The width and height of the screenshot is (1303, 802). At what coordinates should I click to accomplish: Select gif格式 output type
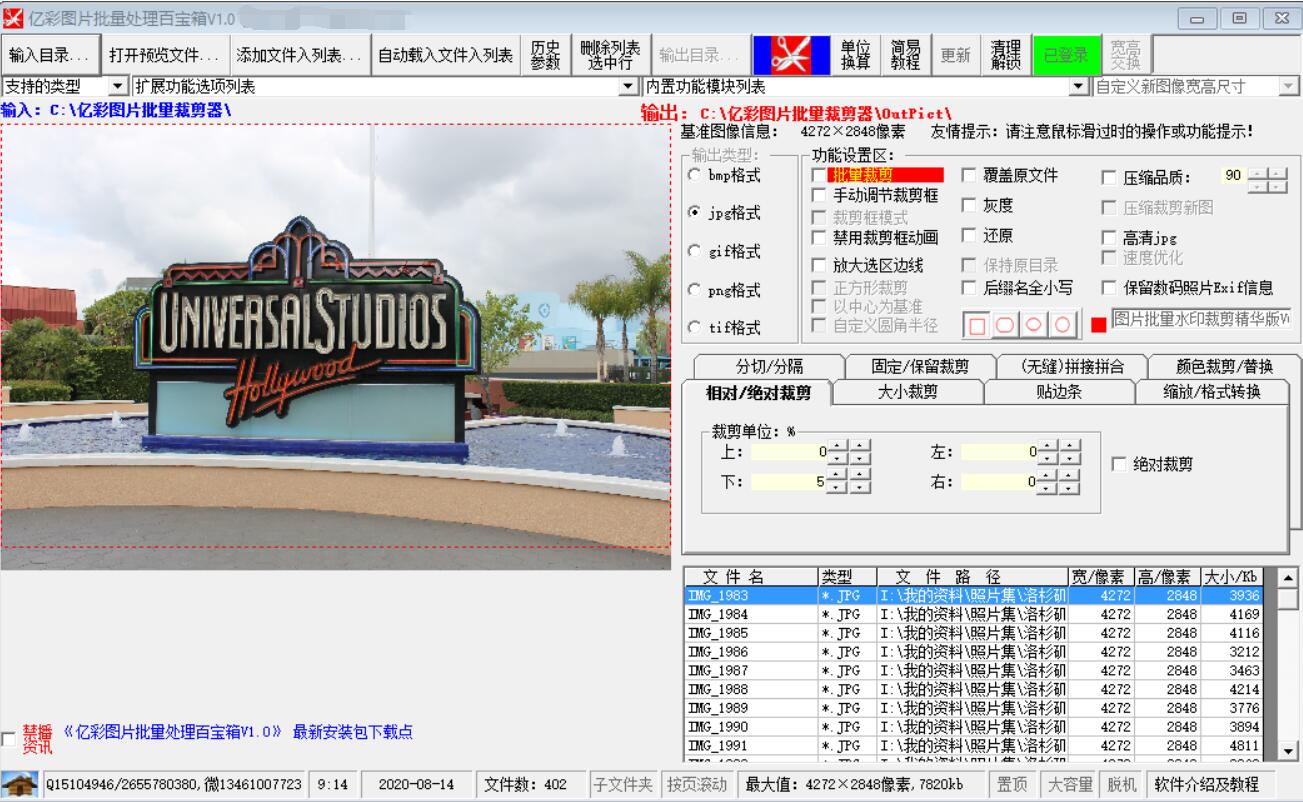[x=724, y=251]
